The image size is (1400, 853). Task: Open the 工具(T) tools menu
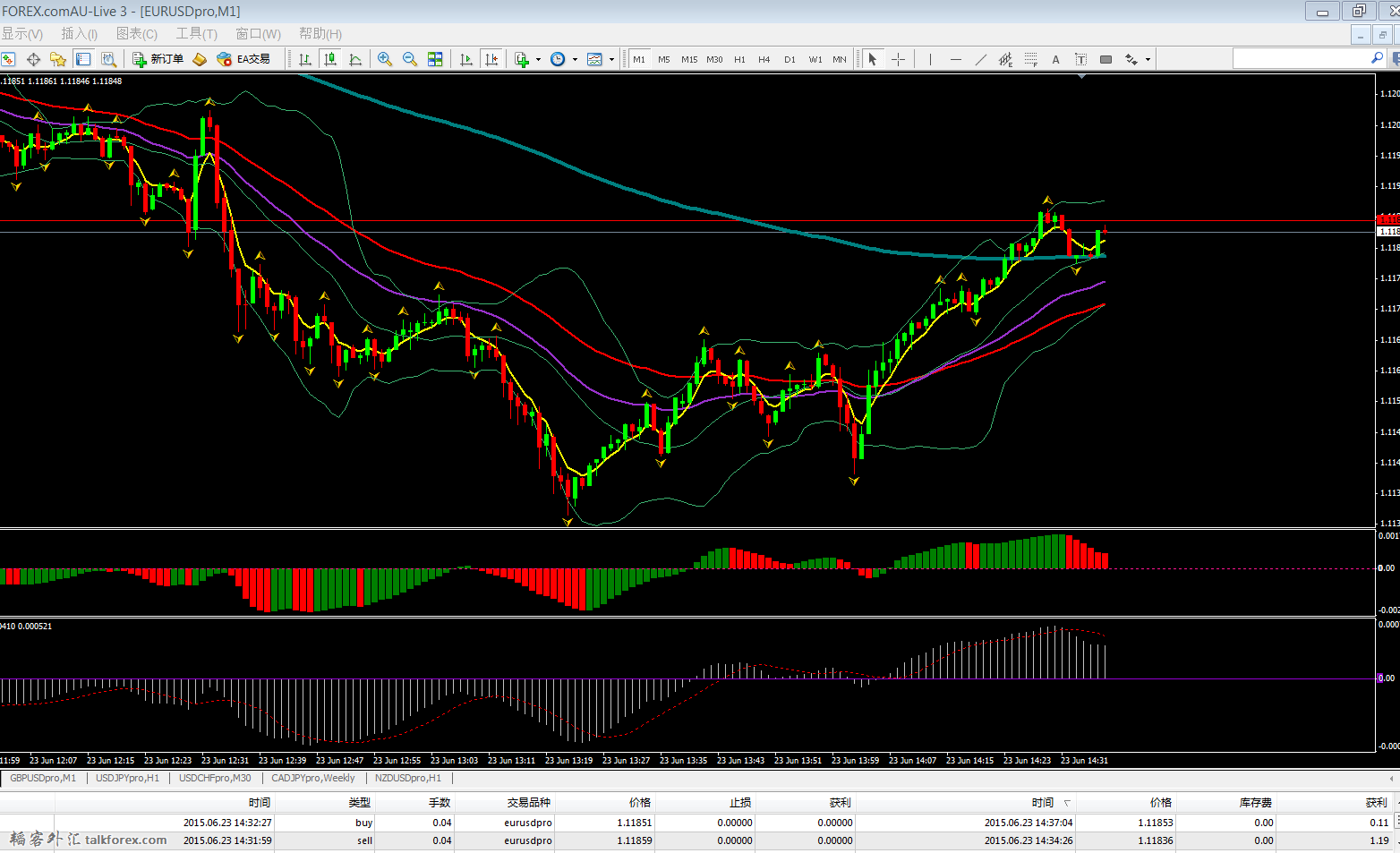point(197,34)
